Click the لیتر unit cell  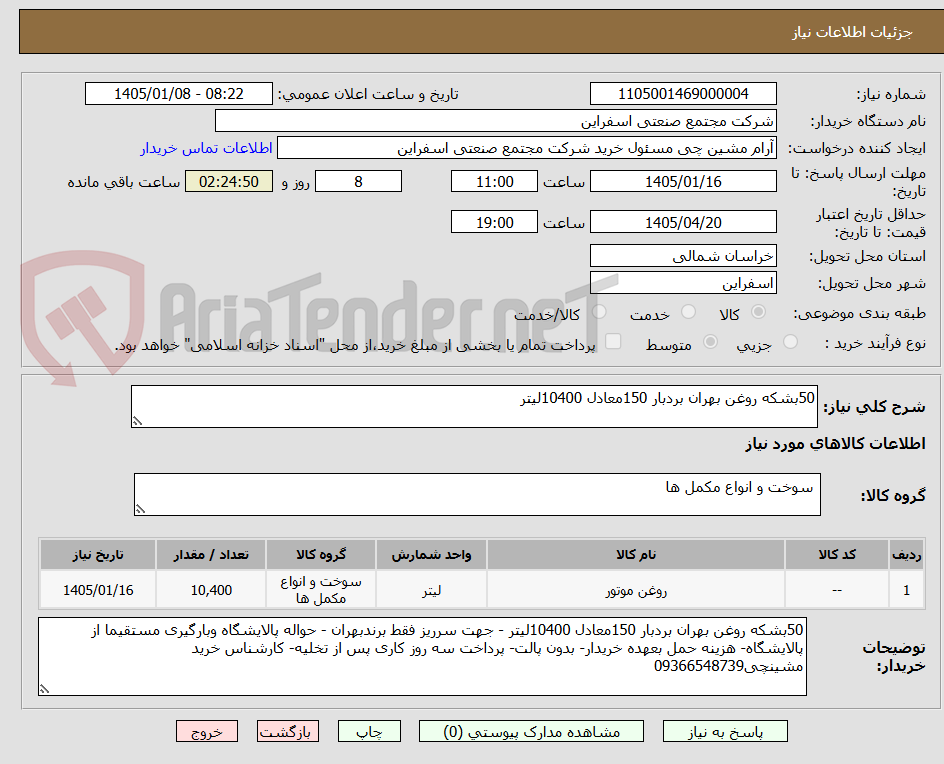(431, 590)
